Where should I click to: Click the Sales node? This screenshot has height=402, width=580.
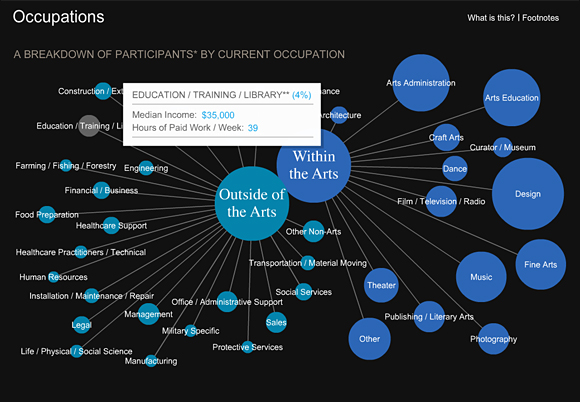coord(276,322)
